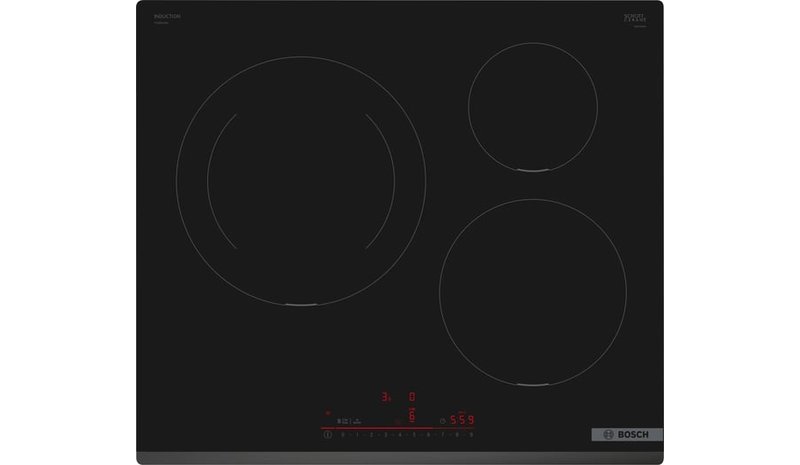Image resolution: width=800 pixels, height=465 pixels.
Task: Select the large left cooking zone
Action: [301, 181]
